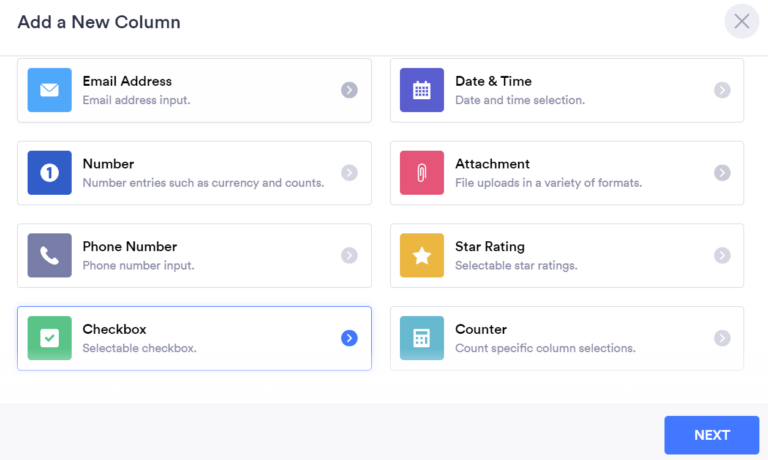Expand Email Address option with arrow
The width and height of the screenshot is (768, 460).
pyautogui.click(x=349, y=90)
